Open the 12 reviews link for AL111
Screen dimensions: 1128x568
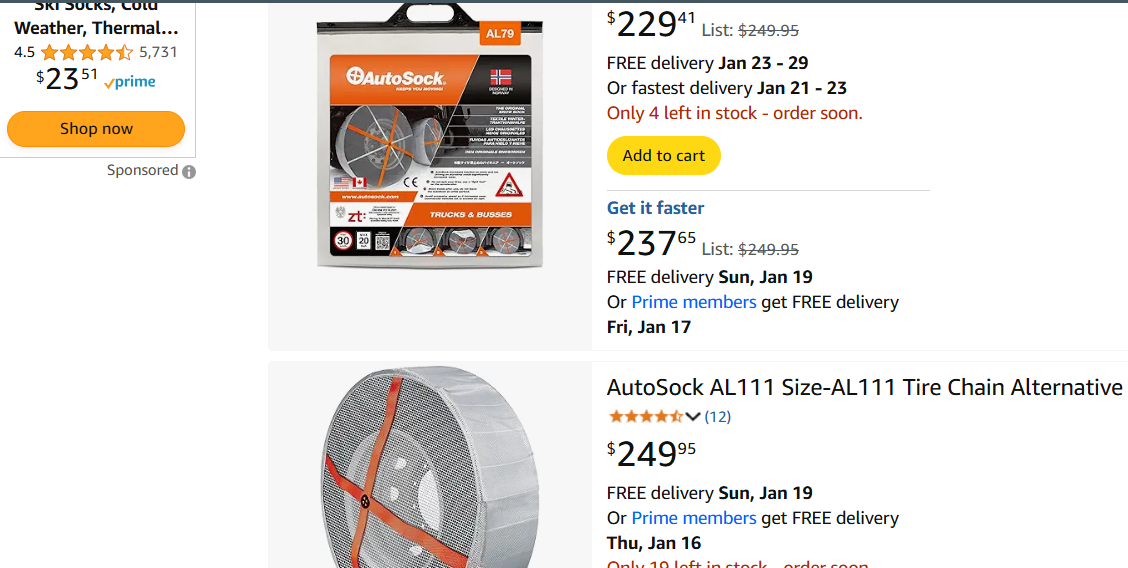(x=717, y=416)
